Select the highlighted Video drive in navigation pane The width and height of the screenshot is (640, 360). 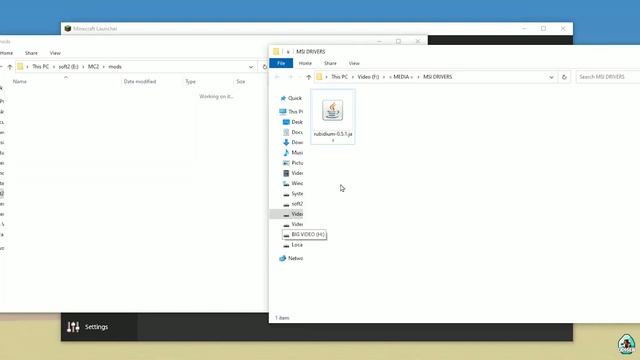pos(287,214)
